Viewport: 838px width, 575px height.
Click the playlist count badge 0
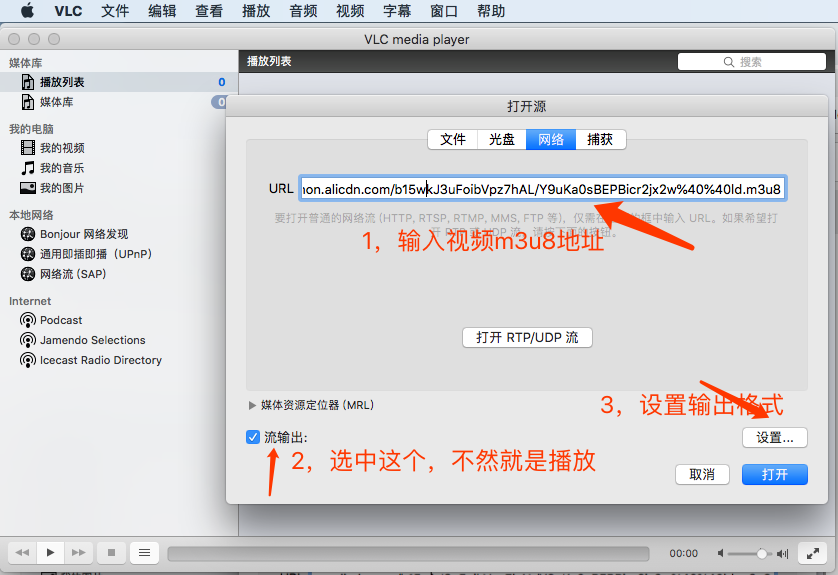coord(222,82)
